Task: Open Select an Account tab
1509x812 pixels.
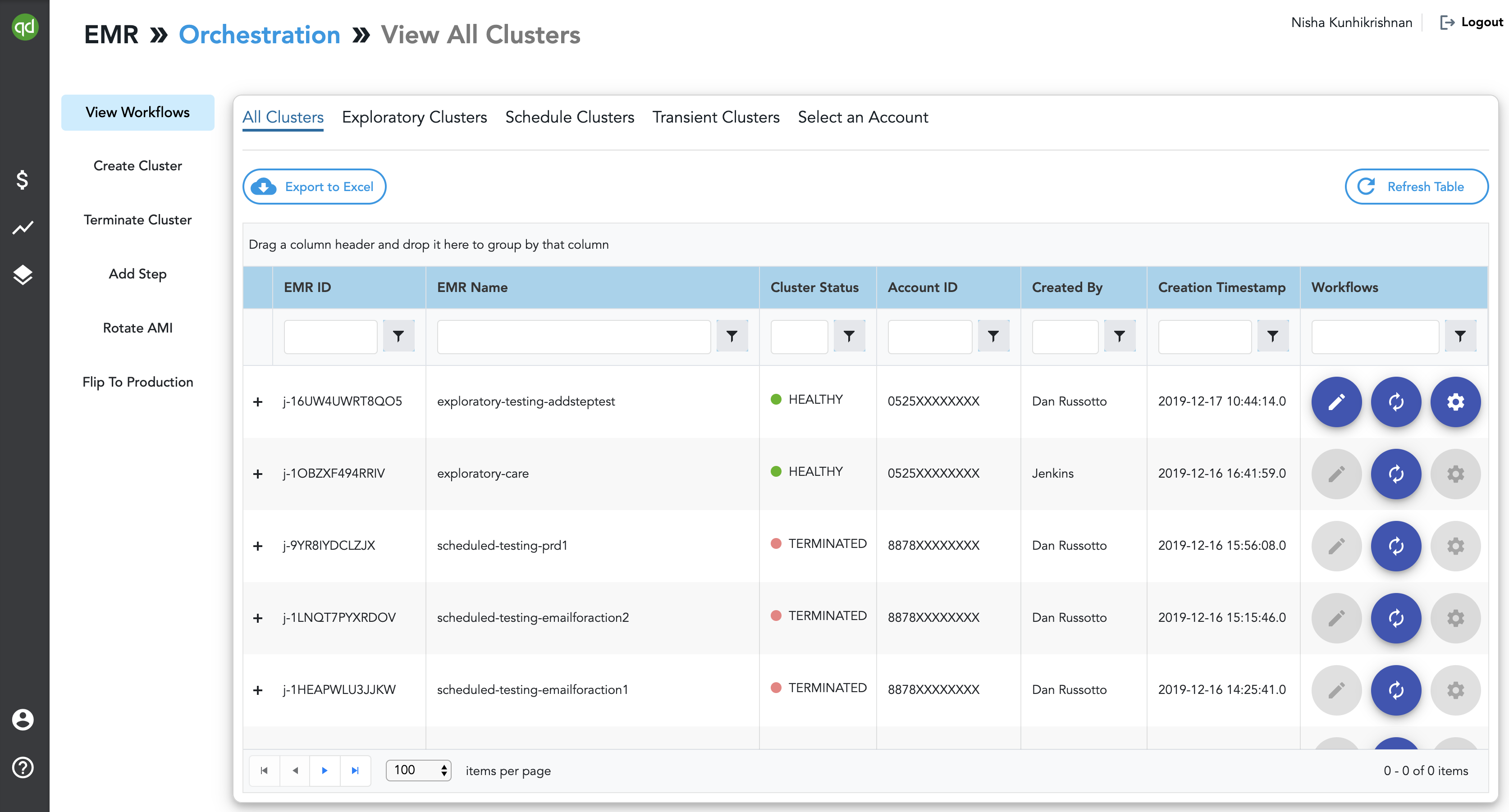Action: (x=863, y=117)
